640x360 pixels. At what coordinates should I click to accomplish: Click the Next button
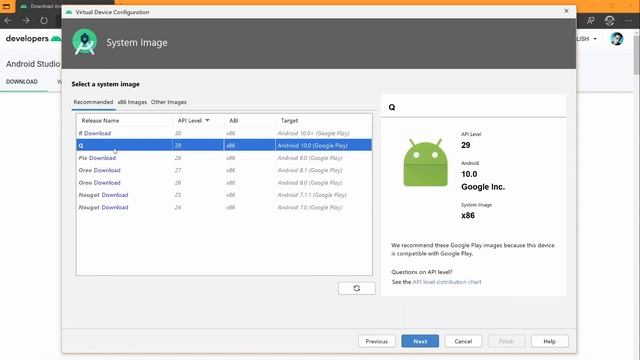tap(420, 341)
